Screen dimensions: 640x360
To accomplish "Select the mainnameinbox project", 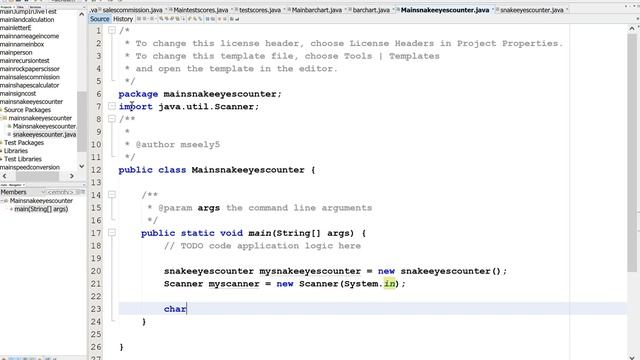I will [22, 44].
